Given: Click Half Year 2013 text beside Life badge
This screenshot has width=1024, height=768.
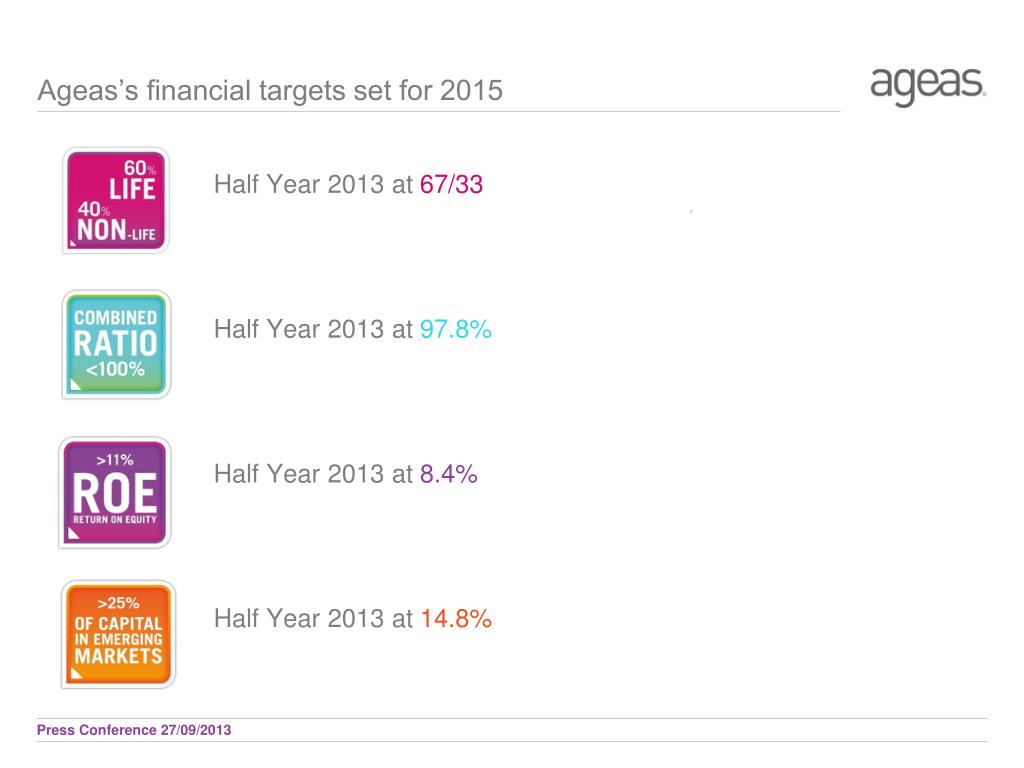Looking at the screenshot, I should pyautogui.click(x=299, y=184).
